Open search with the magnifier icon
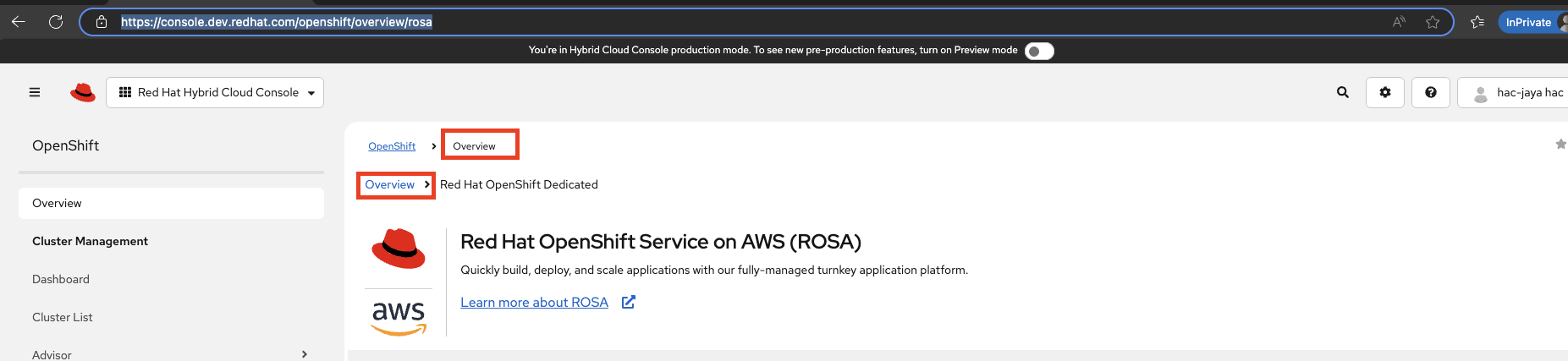Viewport: 1568px width, 361px height. tap(1342, 92)
